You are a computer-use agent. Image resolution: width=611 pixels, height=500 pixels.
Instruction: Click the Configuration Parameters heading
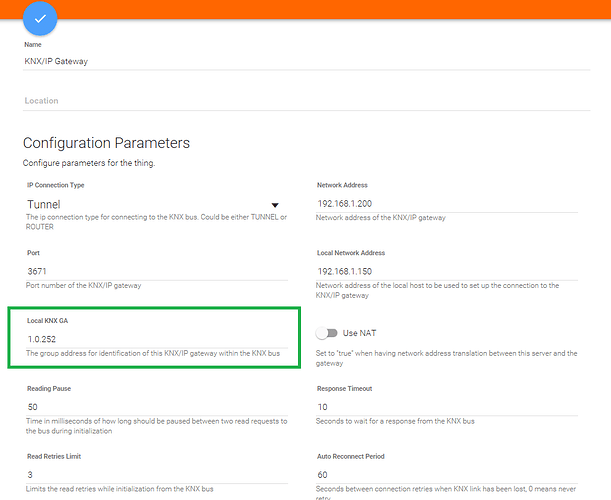(106, 144)
